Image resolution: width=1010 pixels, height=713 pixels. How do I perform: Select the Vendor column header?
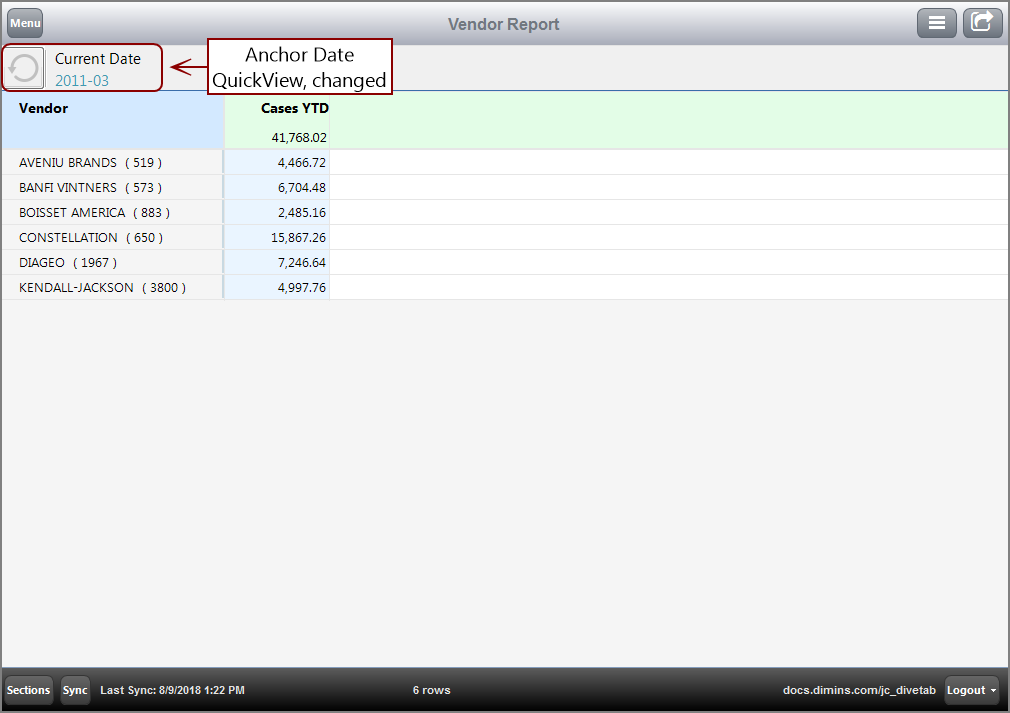point(43,108)
